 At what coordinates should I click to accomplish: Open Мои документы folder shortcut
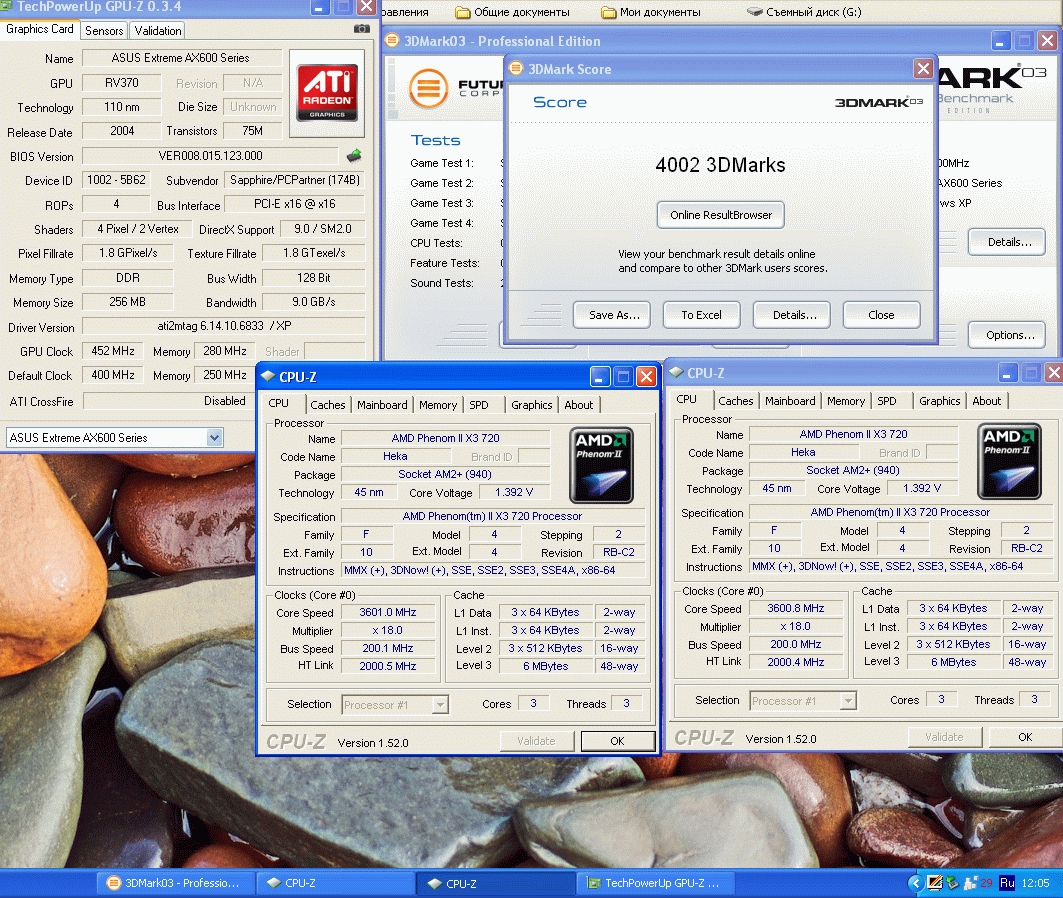click(x=651, y=12)
